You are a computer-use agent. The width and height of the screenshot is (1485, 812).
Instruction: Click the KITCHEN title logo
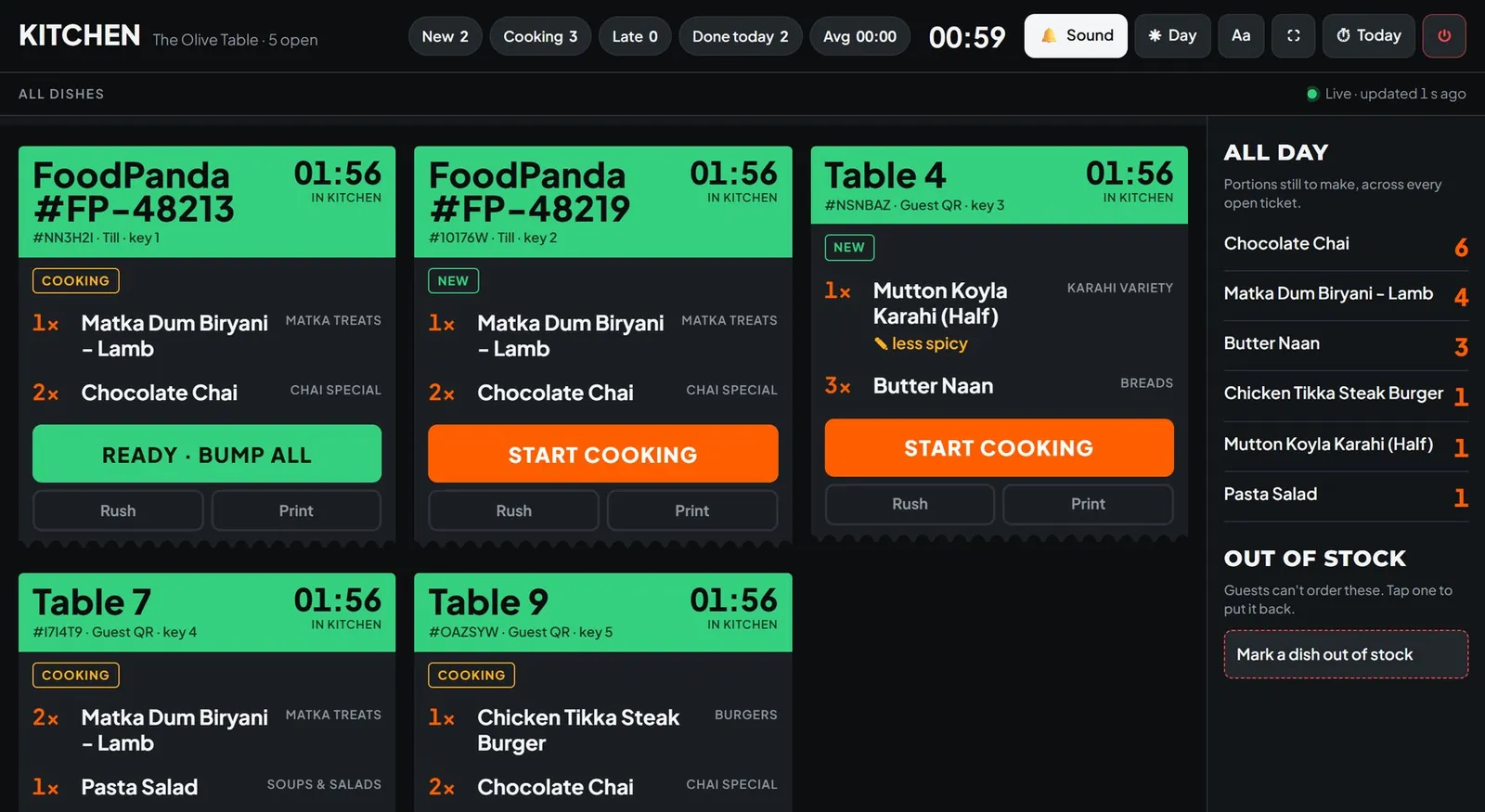click(80, 35)
